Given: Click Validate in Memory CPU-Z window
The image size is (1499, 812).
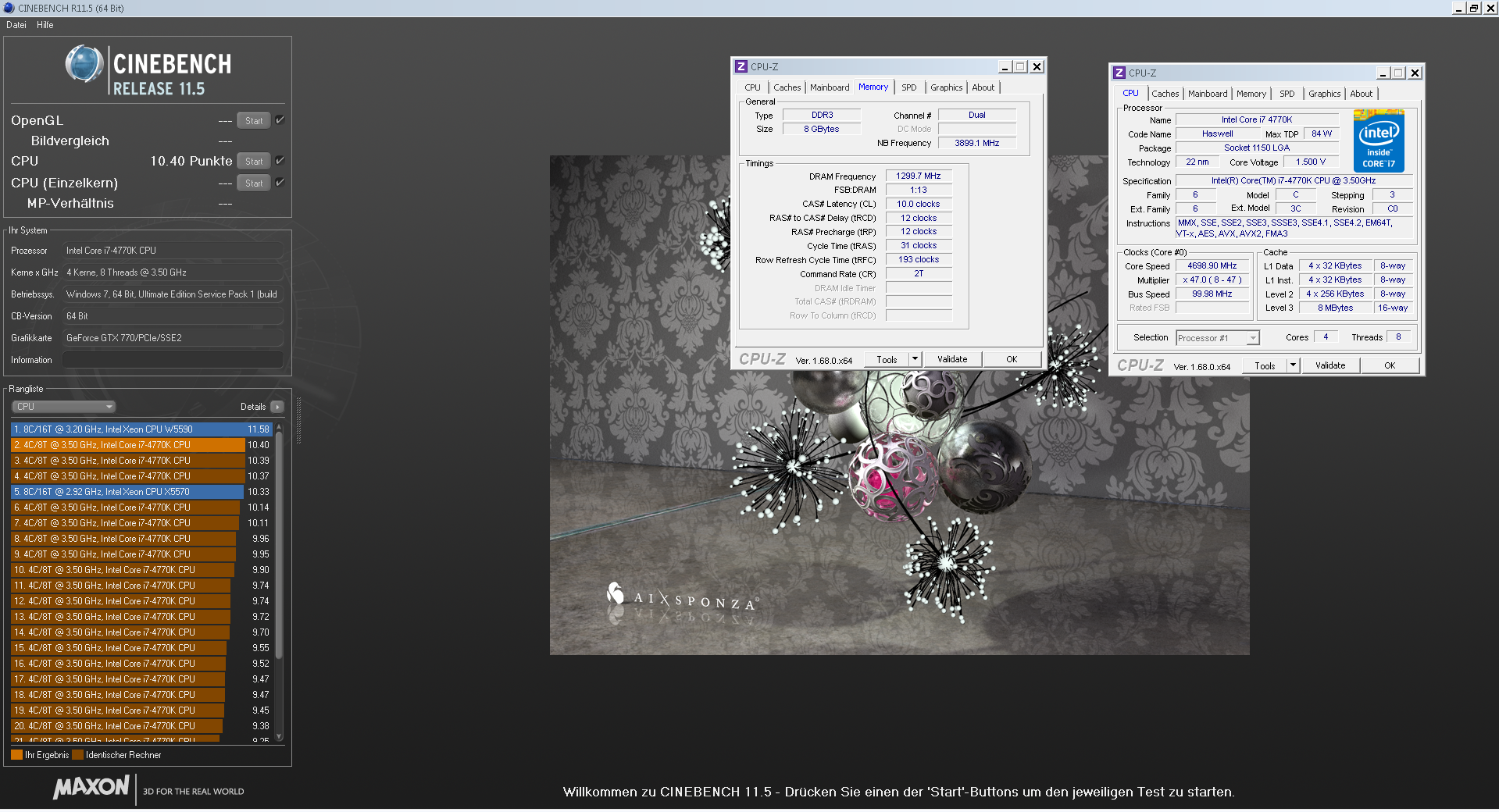Looking at the screenshot, I should pos(952,360).
